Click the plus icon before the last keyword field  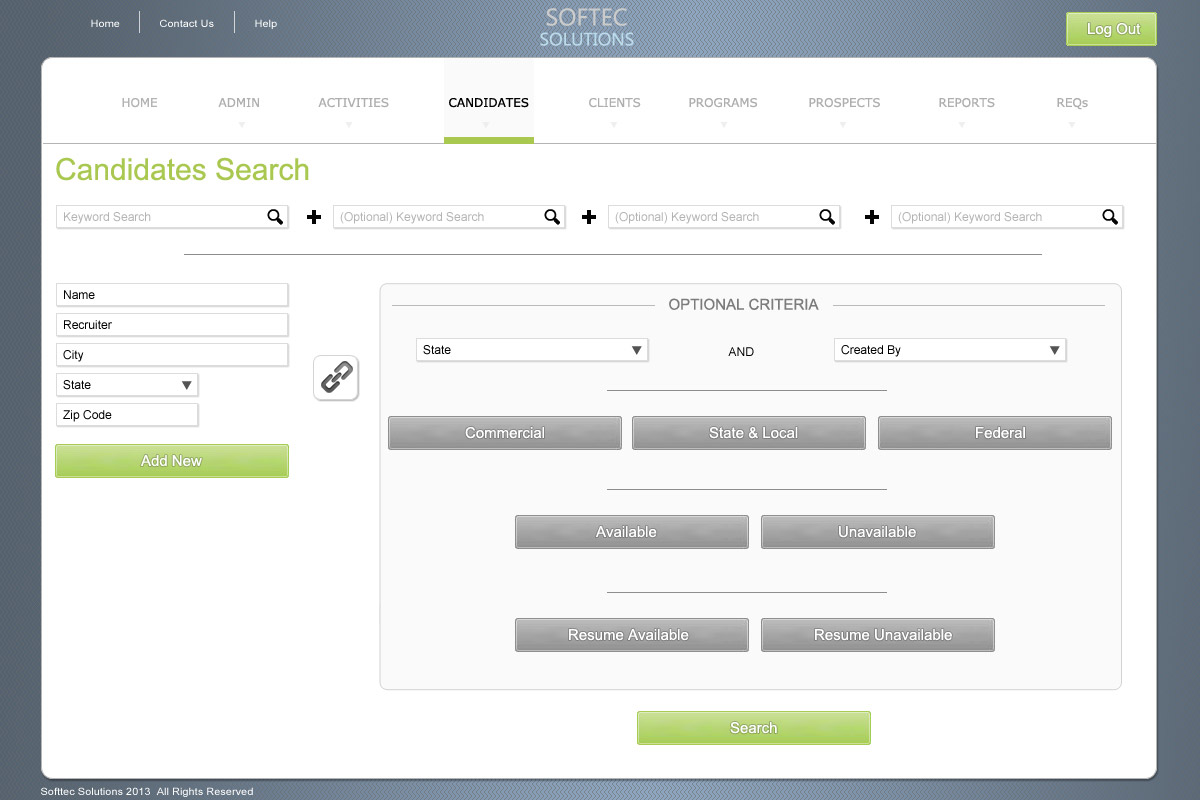pyautogui.click(x=872, y=217)
